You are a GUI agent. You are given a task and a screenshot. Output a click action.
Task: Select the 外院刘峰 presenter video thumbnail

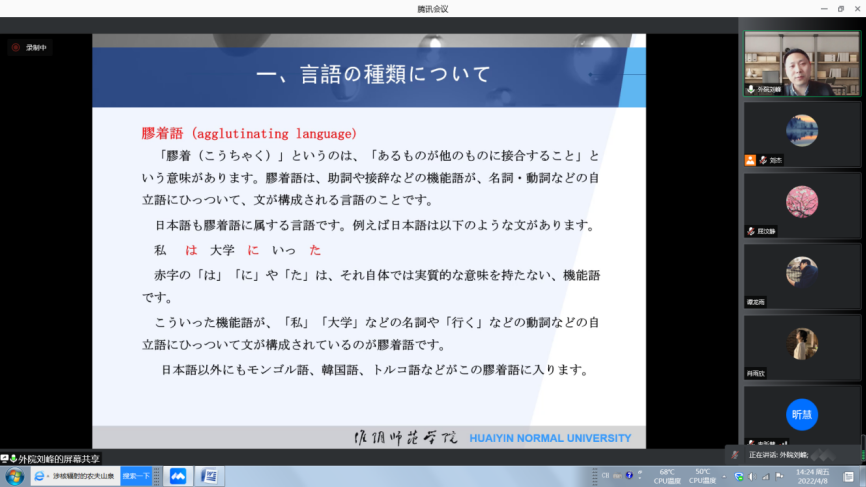pyautogui.click(x=801, y=62)
